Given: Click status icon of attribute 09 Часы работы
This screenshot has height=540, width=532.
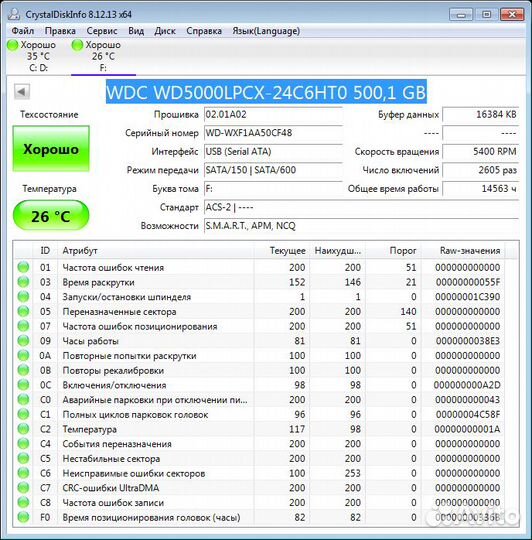Looking at the screenshot, I should (x=23, y=341).
